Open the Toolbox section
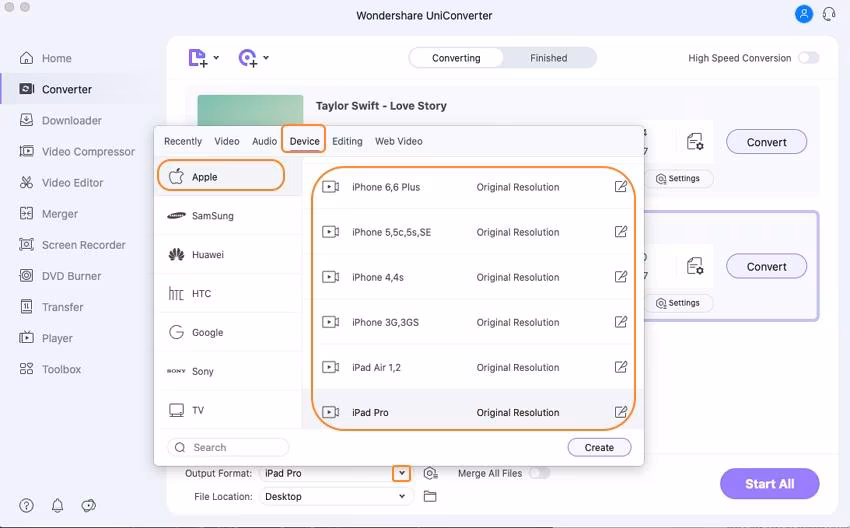850x528 pixels. point(50,369)
